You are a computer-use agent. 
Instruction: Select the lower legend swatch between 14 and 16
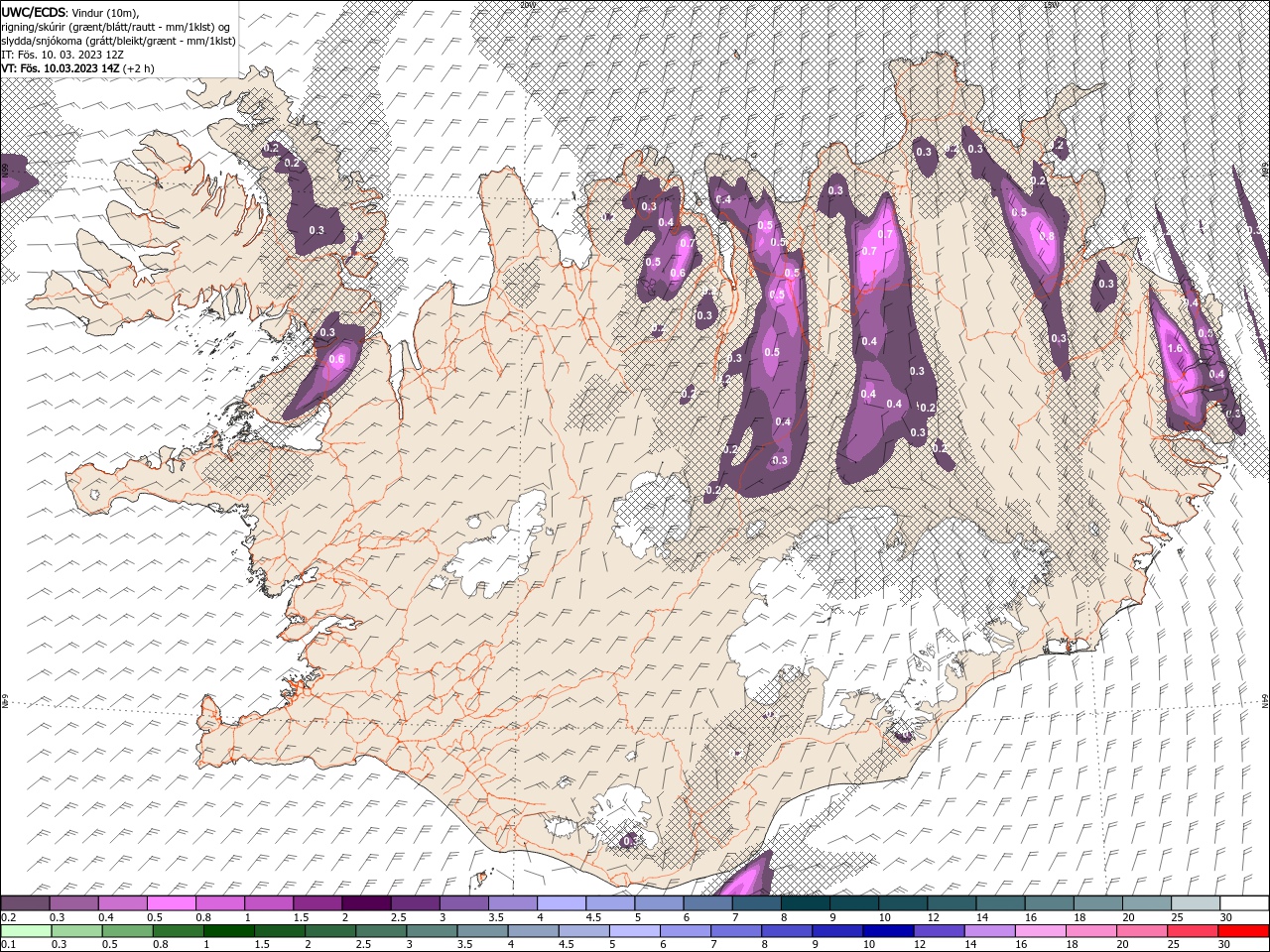989,931
